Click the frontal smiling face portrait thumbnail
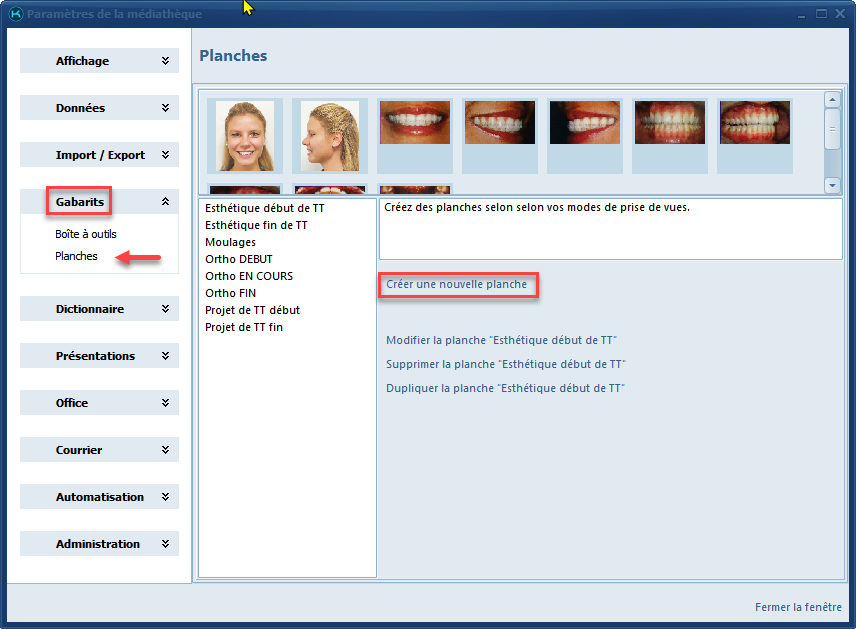The height and width of the screenshot is (629, 856). 245,135
